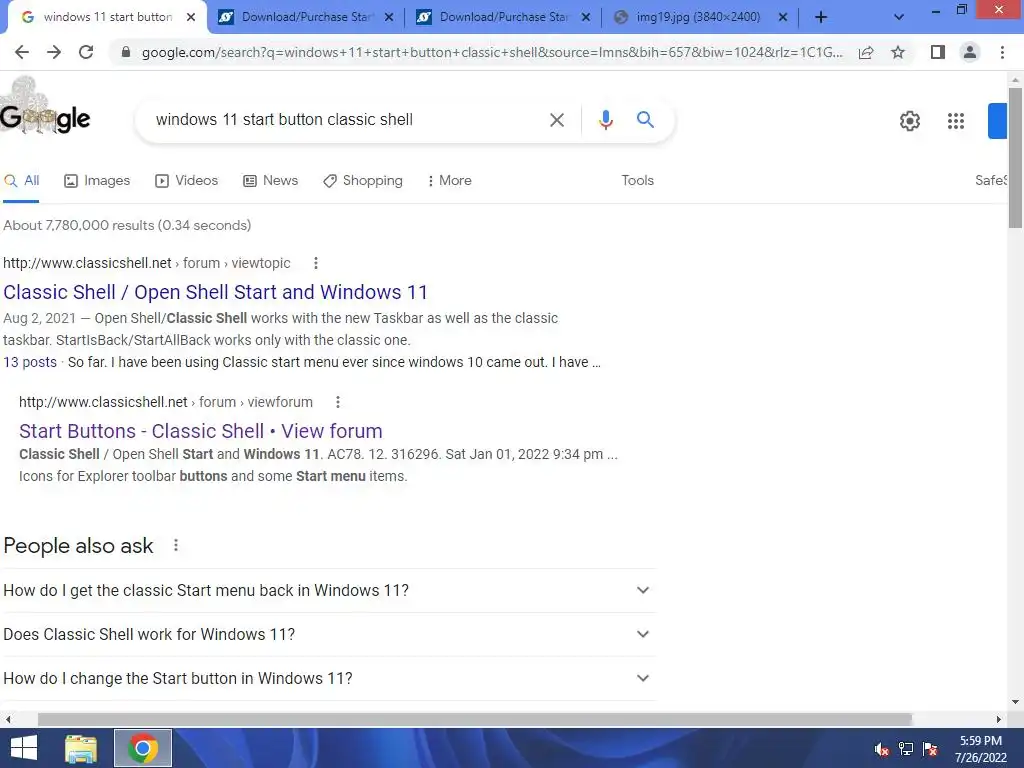
Task: Switch to the second Download/Purchase Start tab
Action: 504,18
